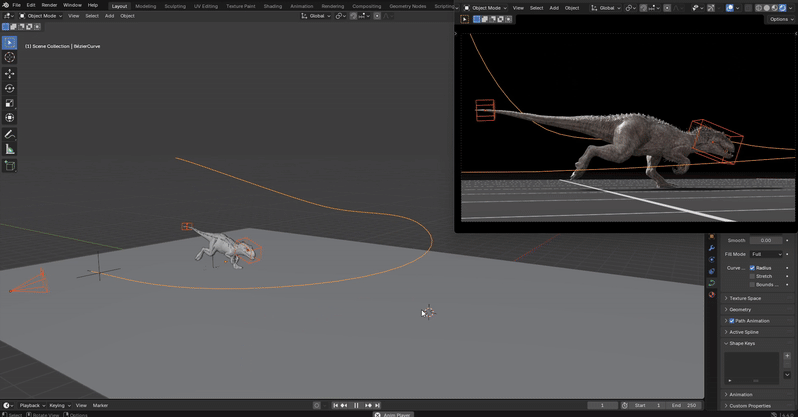Open the Modifiers properties tab (wrench)
The width and height of the screenshot is (798, 417).
tap(711, 248)
